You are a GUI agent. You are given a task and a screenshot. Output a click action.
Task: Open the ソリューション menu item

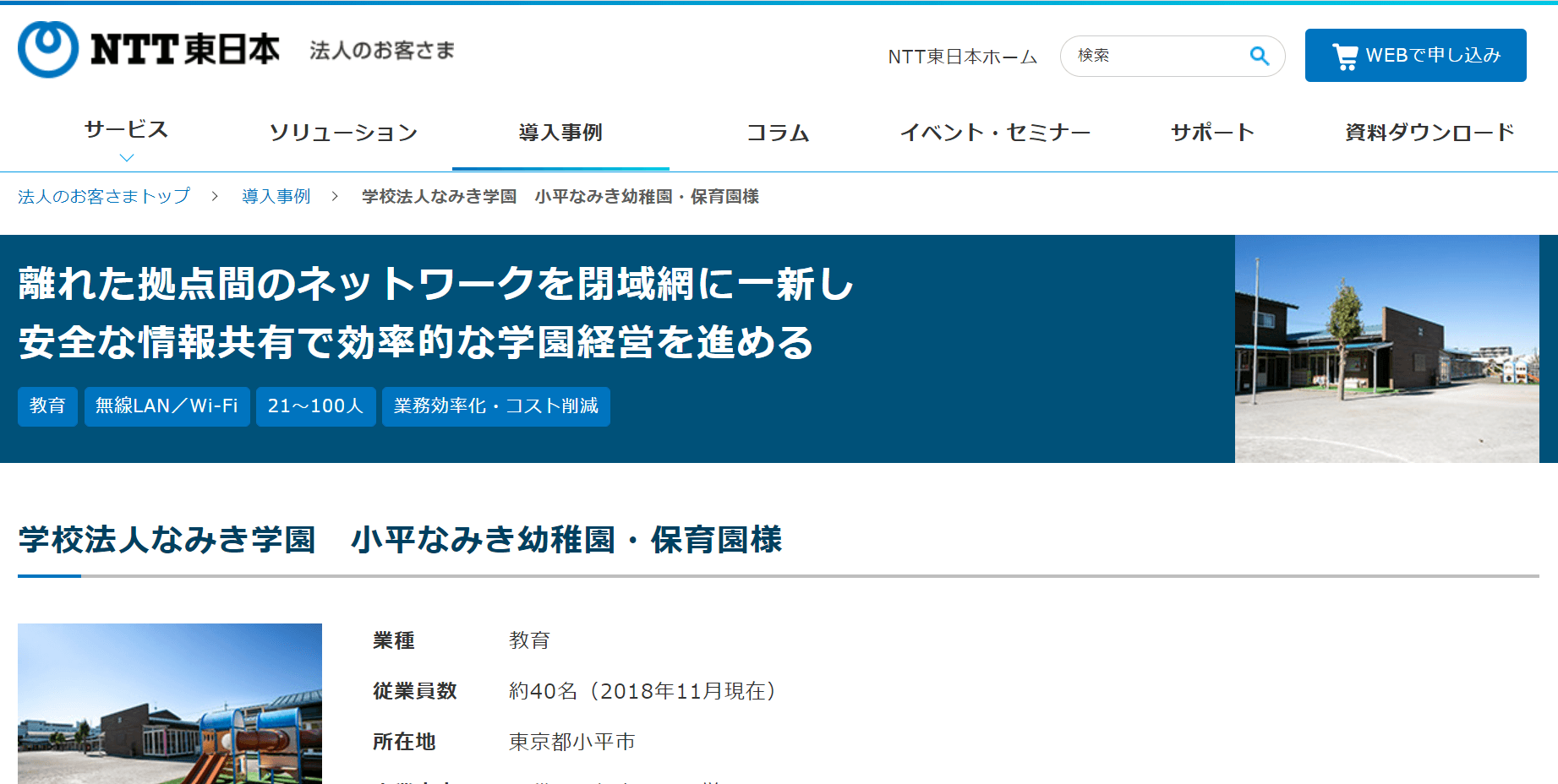pos(343,133)
